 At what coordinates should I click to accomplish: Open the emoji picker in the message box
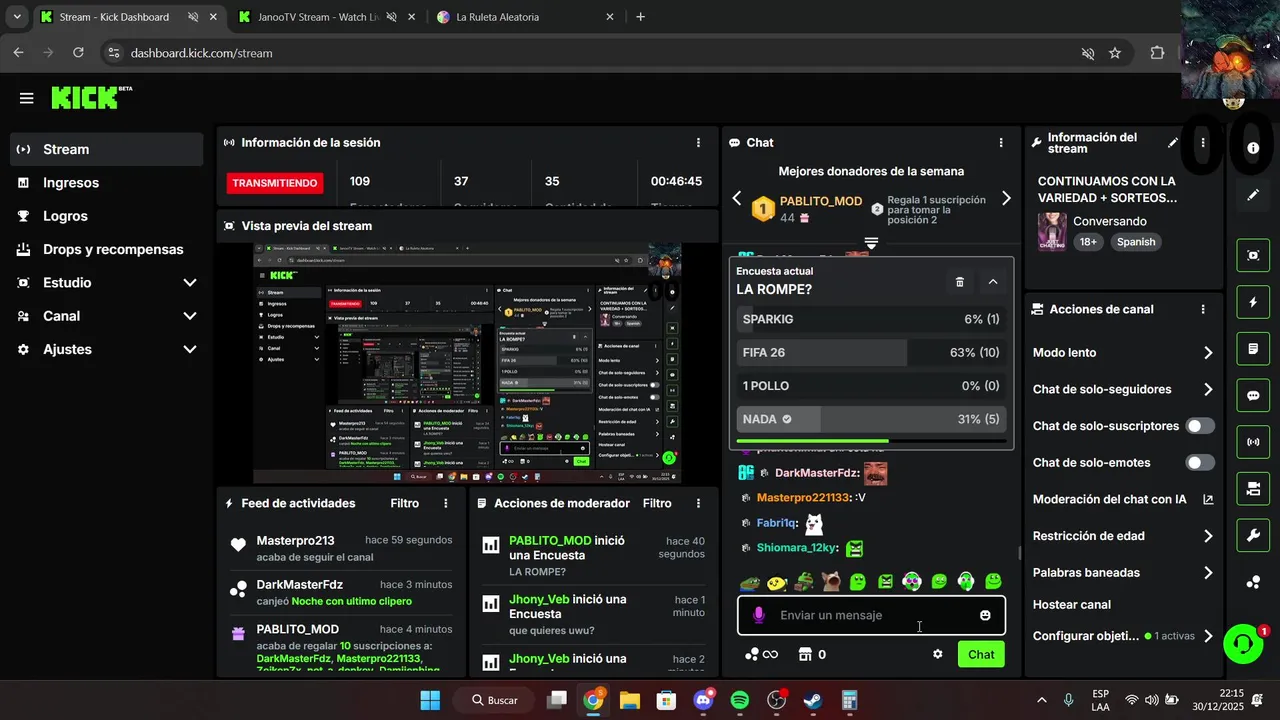tap(985, 615)
